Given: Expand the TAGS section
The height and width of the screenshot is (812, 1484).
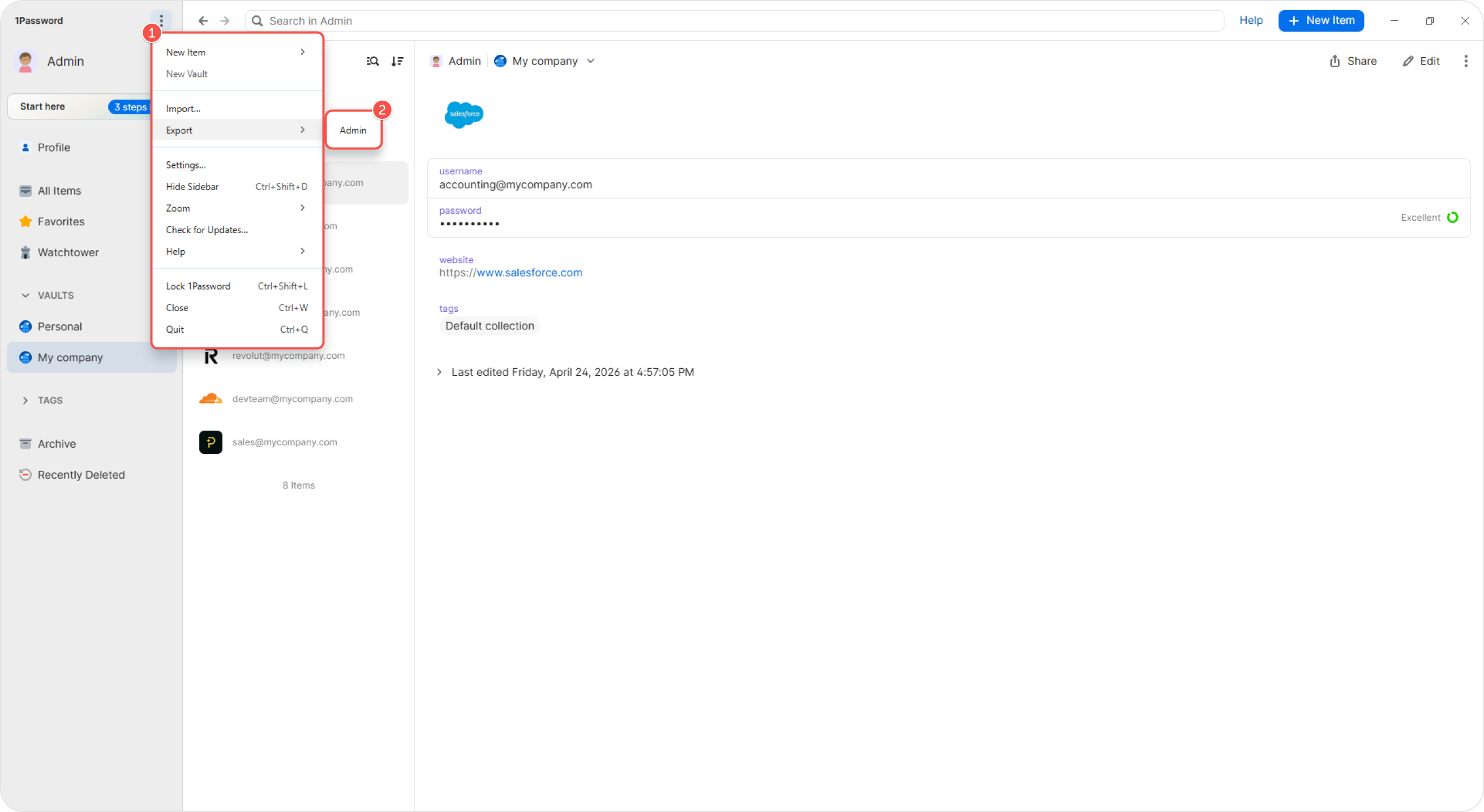Looking at the screenshot, I should [25, 400].
